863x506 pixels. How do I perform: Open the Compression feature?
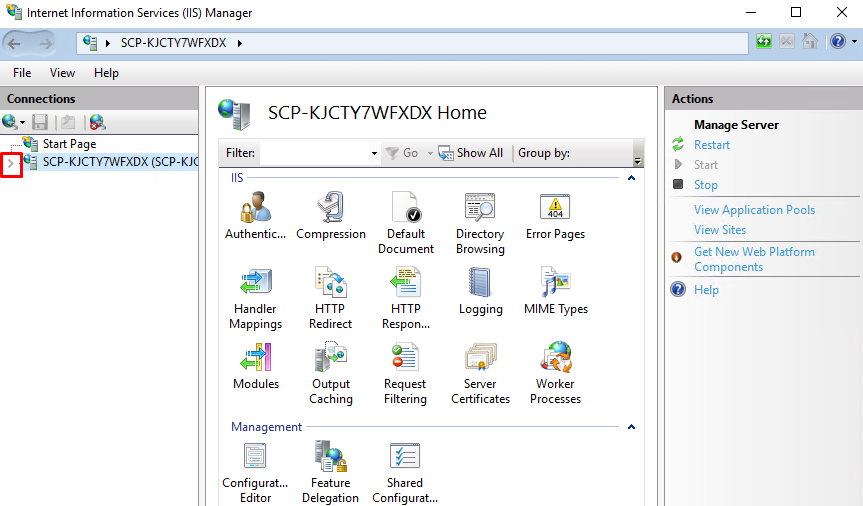tap(331, 216)
